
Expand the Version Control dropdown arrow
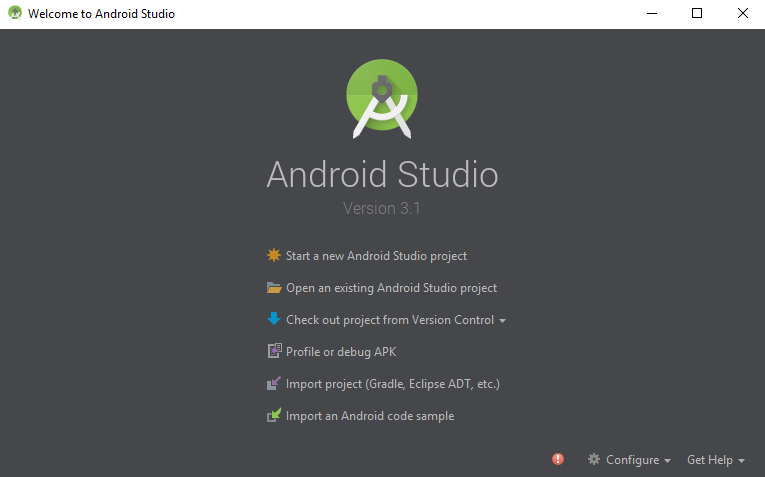pos(503,321)
